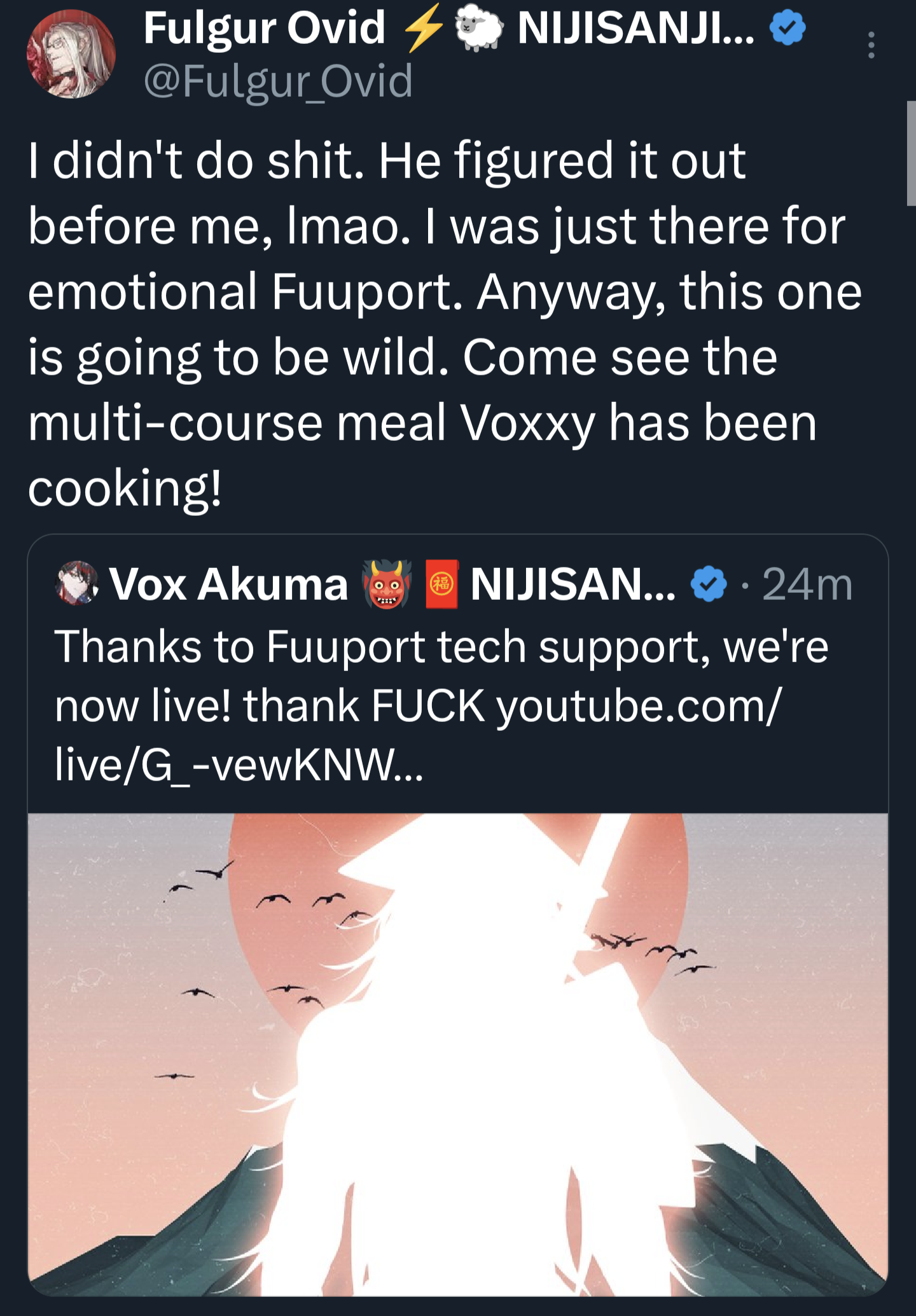
Task: Click Vox Akuma's verified checkmark badge
Action: (709, 584)
